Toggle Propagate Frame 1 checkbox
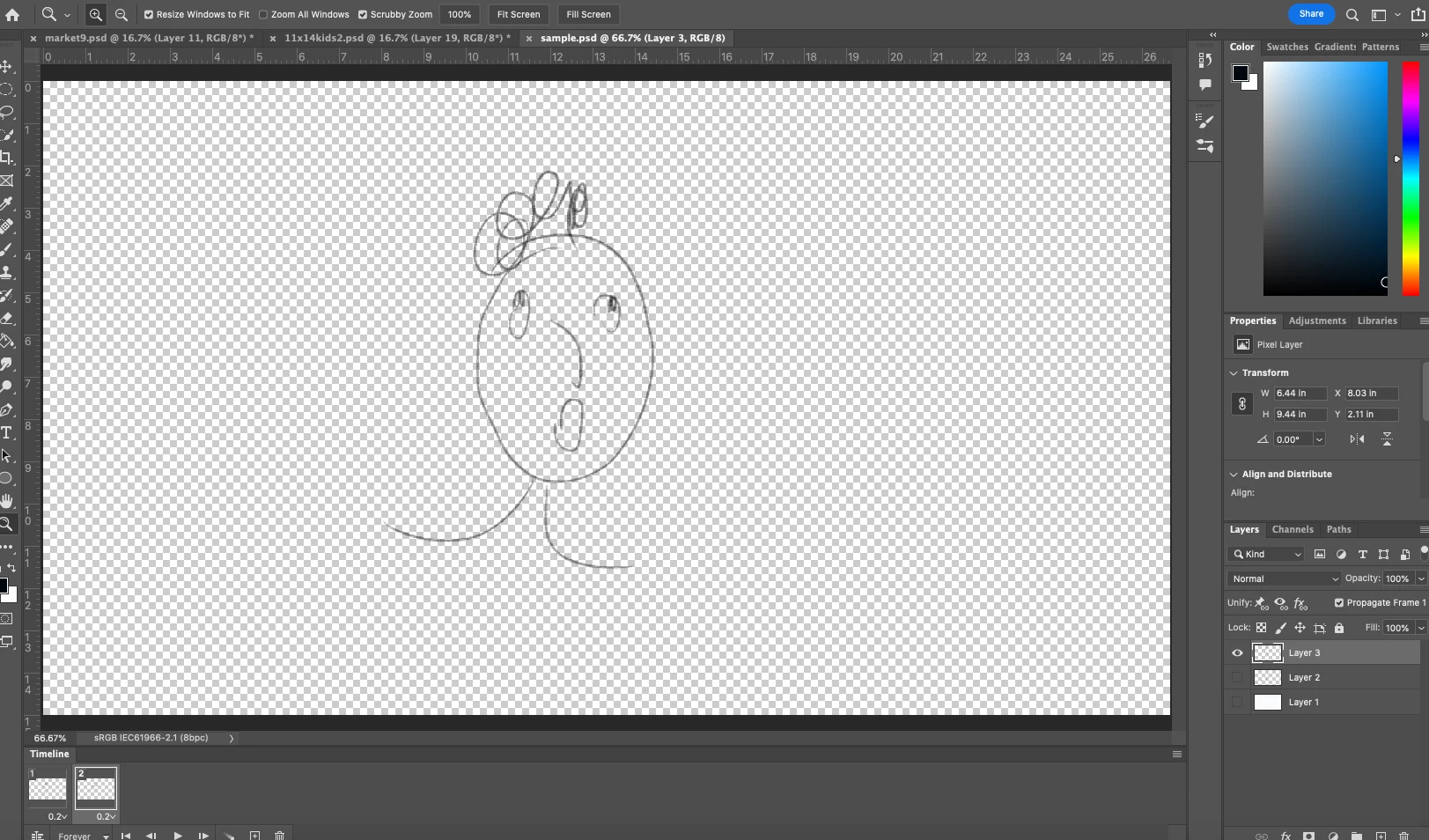This screenshot has height=840, width=1429. point(1339,603)
